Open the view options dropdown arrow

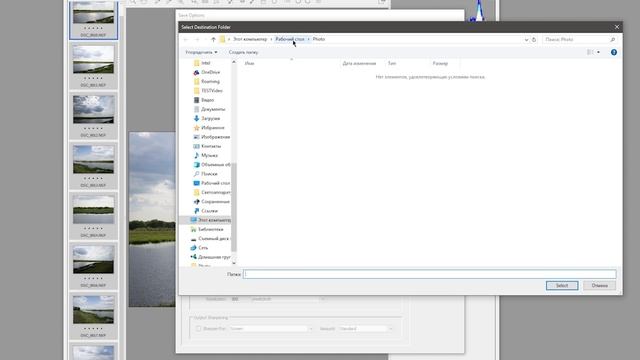(x=598, y=52)
